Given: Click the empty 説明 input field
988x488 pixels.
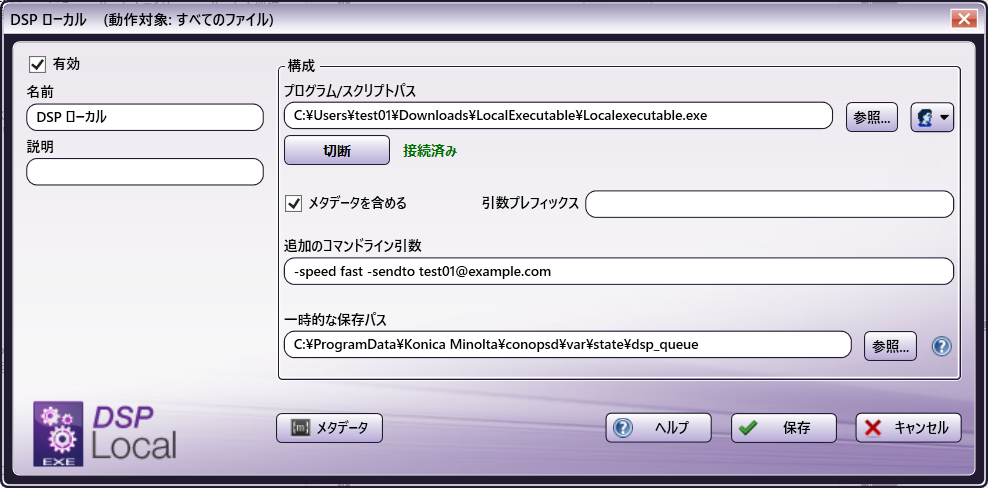Looking at the screenshot, I should tap(145, 172).
